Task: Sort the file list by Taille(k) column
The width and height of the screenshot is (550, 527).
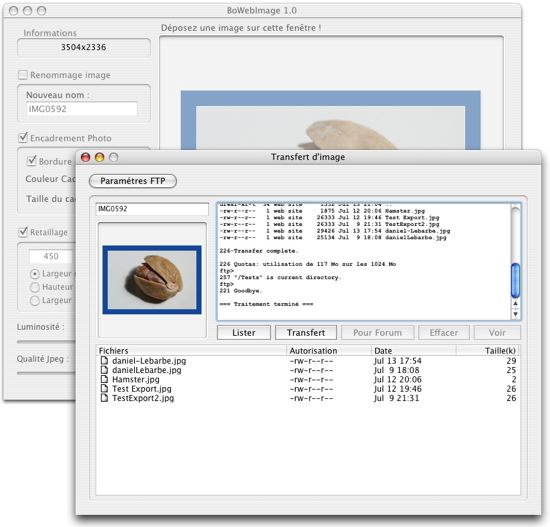Action: (488, 351)
